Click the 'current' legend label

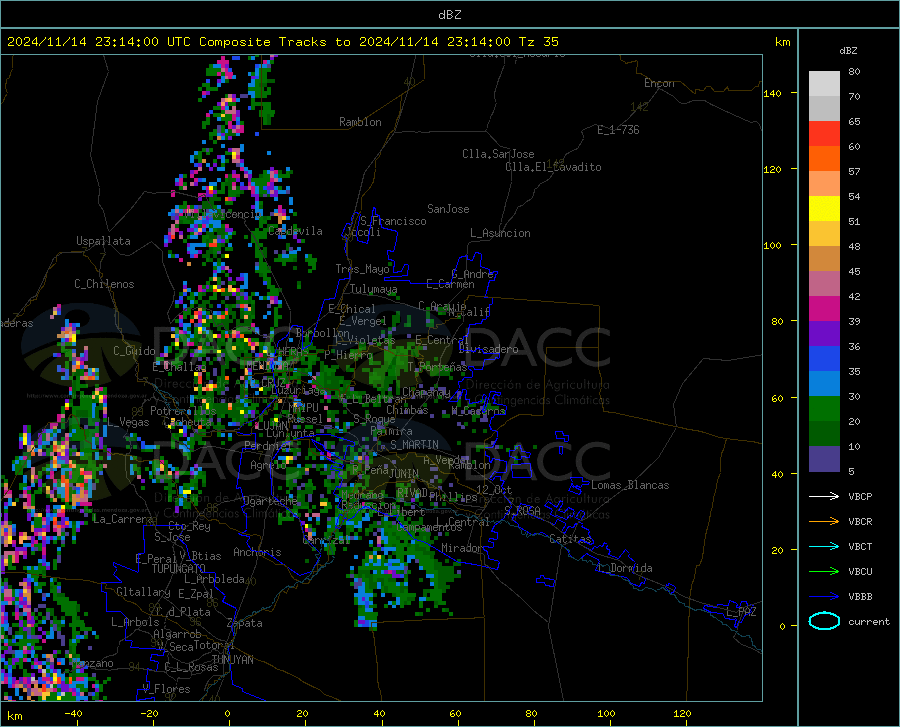tap(869, 621)
